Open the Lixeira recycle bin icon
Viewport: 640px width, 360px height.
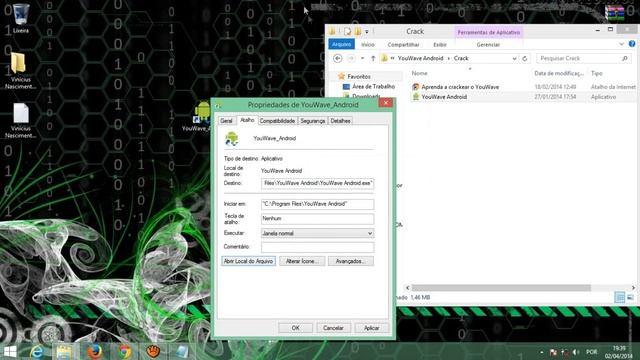(21, 18)
